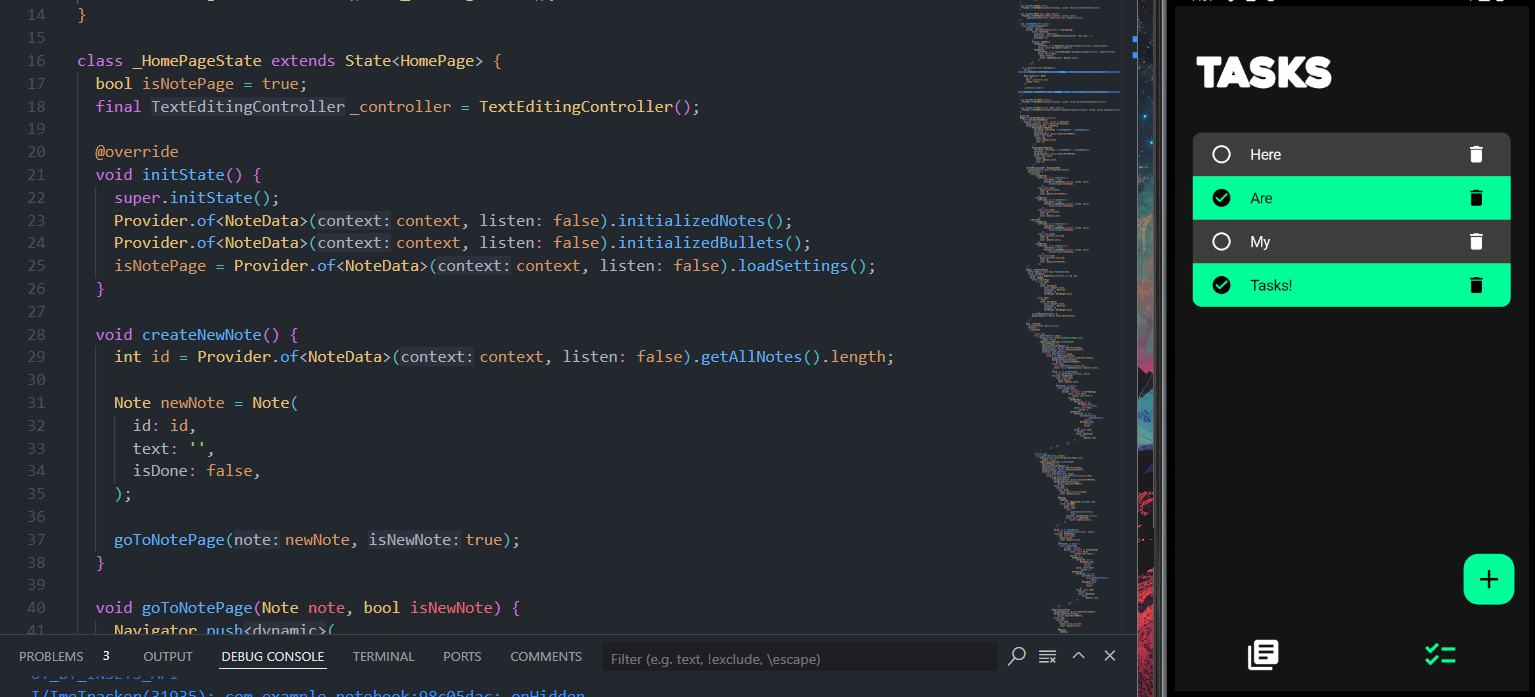Select the checklist tasks icon in bottom navigation
1535x697 pixels.
[1440, 655]
